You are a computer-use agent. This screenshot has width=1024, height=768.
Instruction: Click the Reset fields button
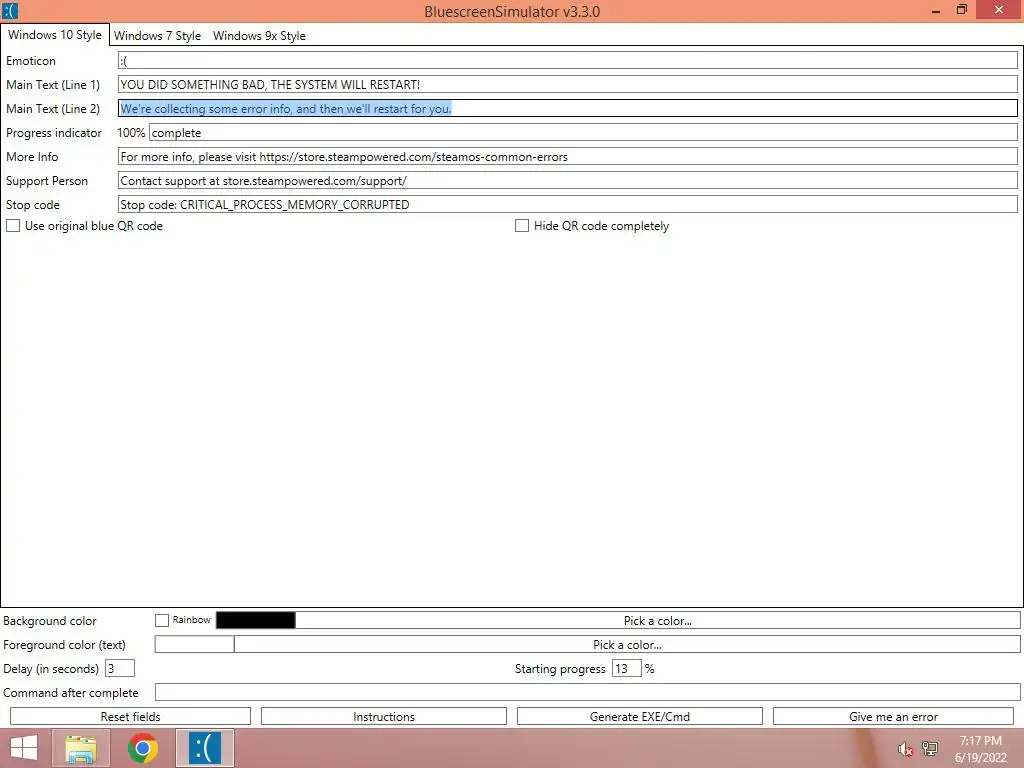pyautogui.click(x=131, y=716)
